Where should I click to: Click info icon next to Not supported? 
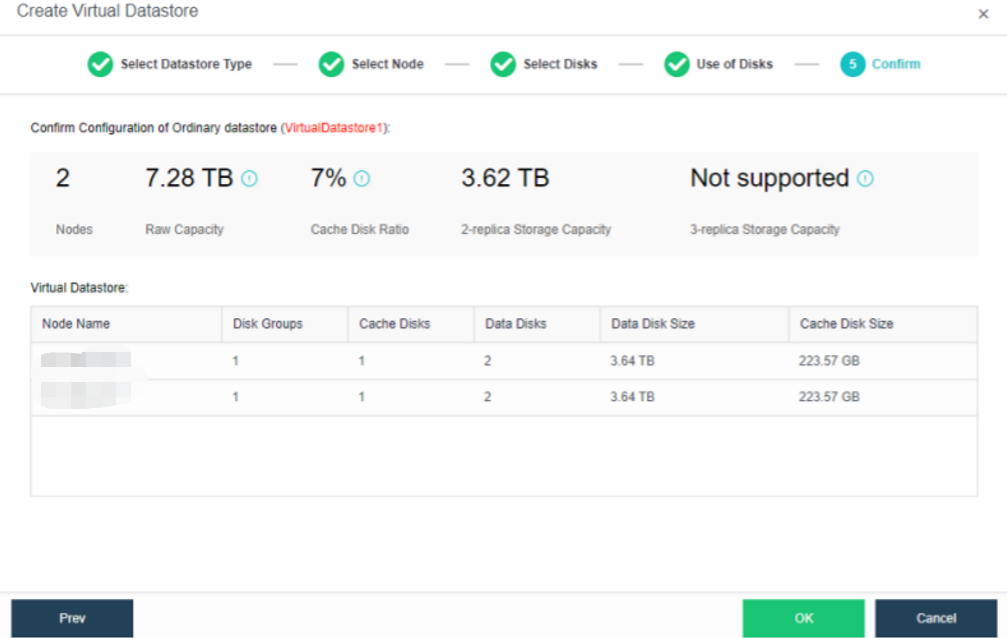[865, 179]
